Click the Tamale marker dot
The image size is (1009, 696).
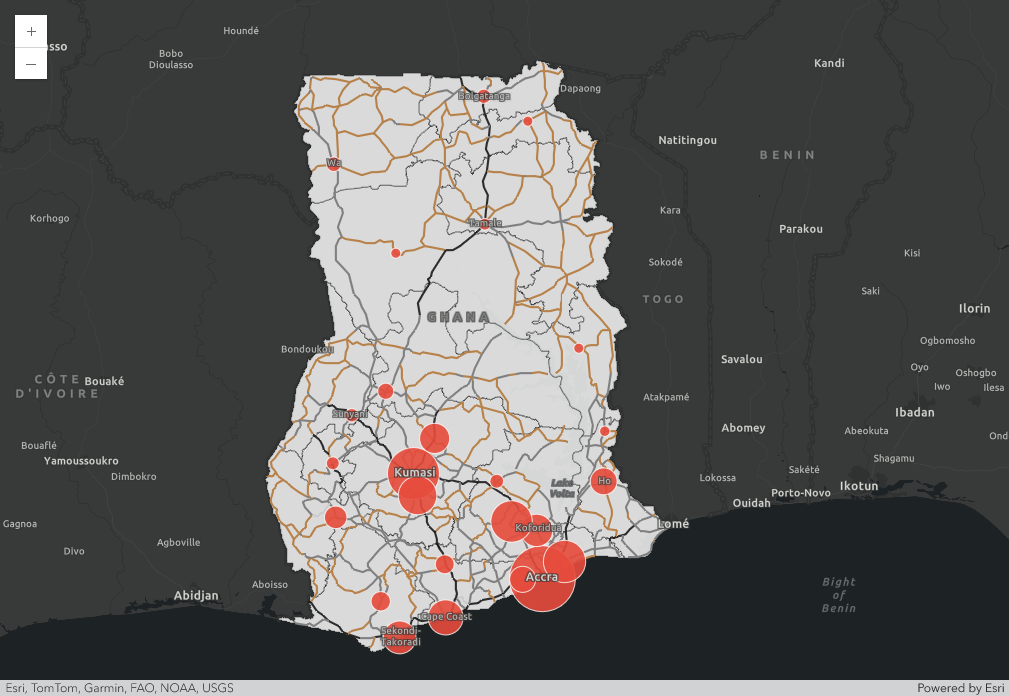click(x=486, y=224)
